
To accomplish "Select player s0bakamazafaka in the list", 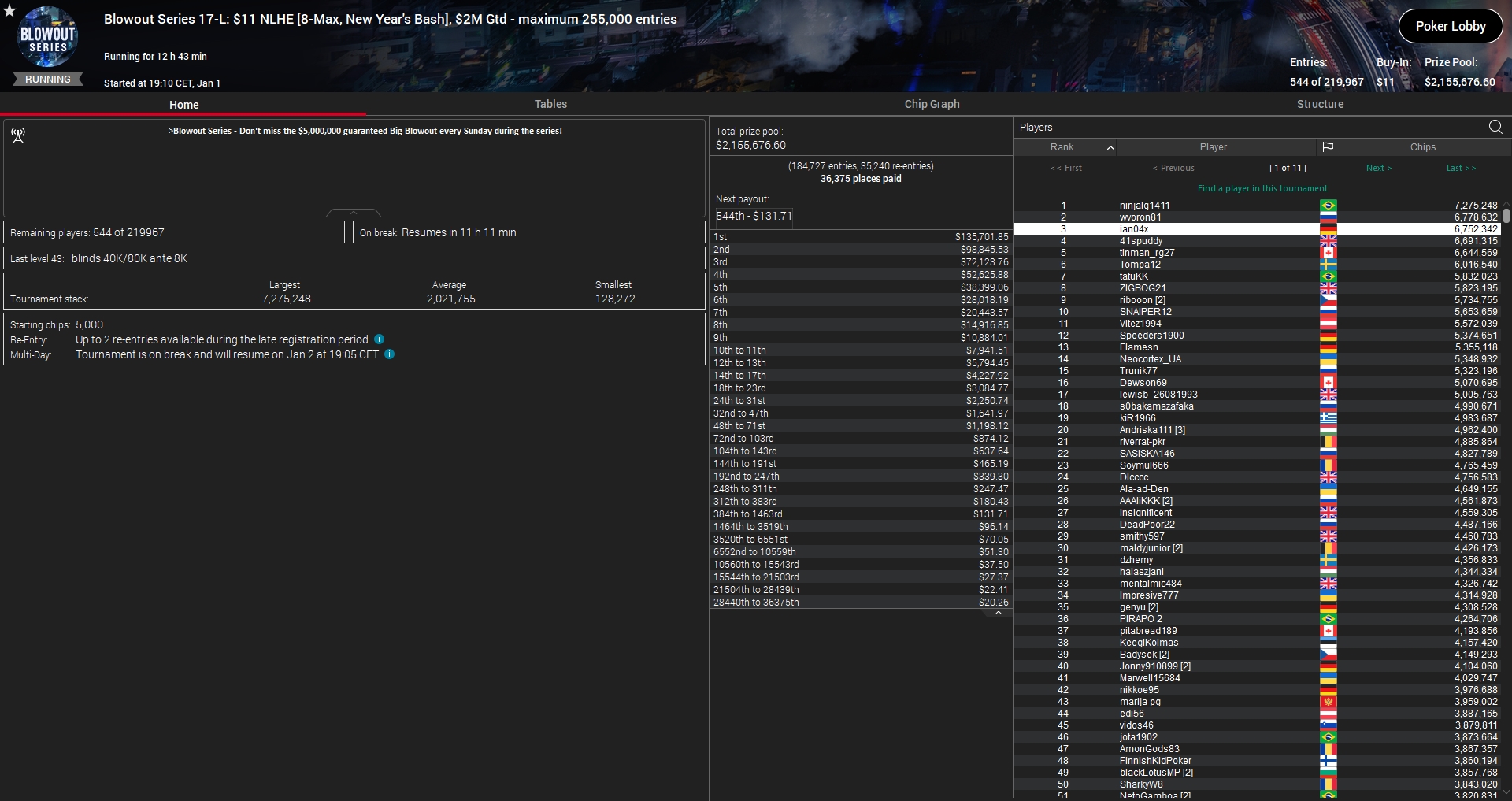I will click(1257, 406).
